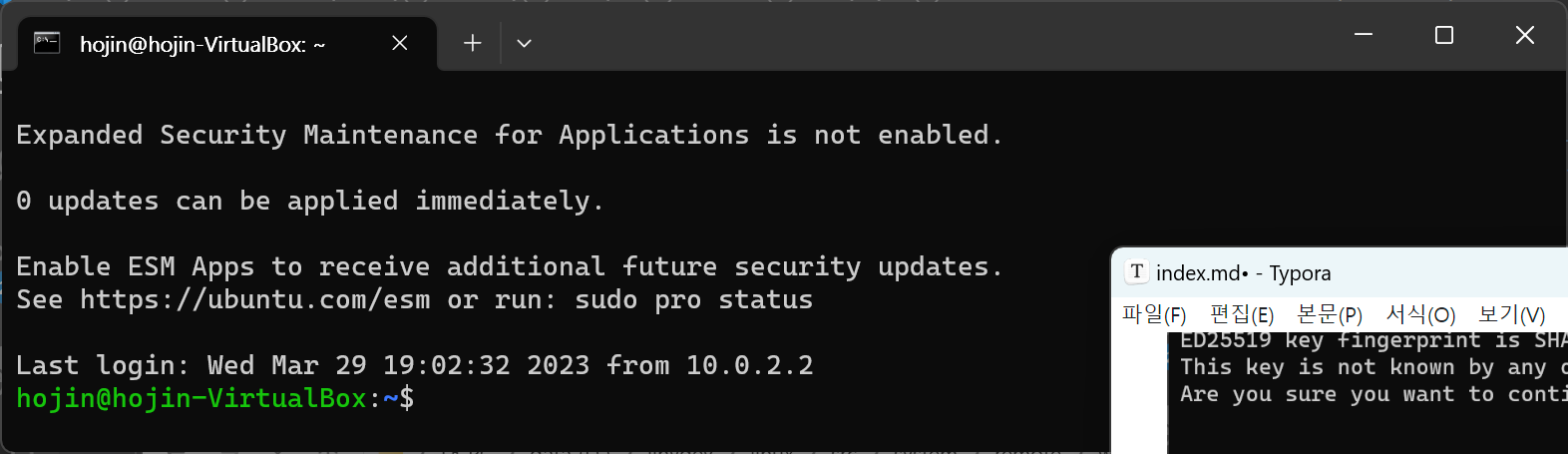Click the Typora app icon in title bar
The image size is (1568, 454).
[x=1136, y=272]
